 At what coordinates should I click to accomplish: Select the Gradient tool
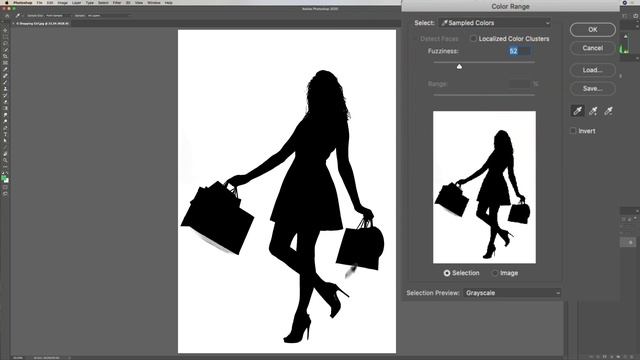click(5, 109)
